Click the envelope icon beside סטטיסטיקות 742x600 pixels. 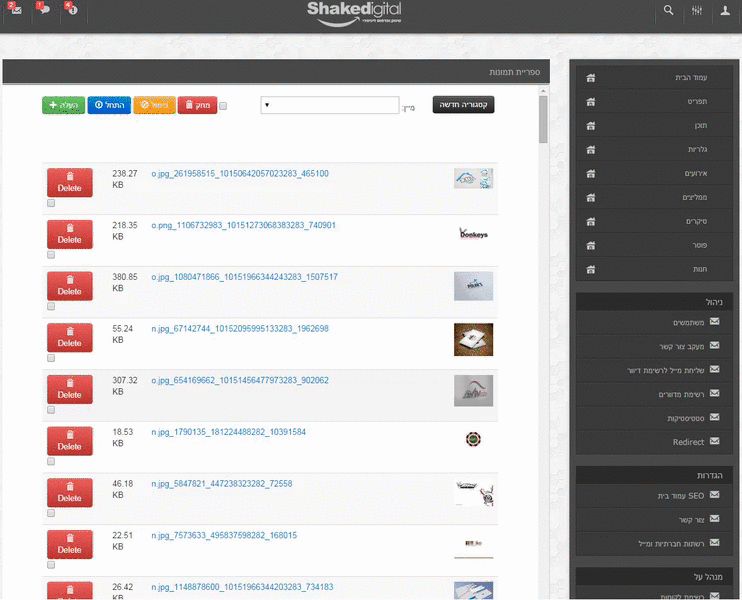coord(715,417)
